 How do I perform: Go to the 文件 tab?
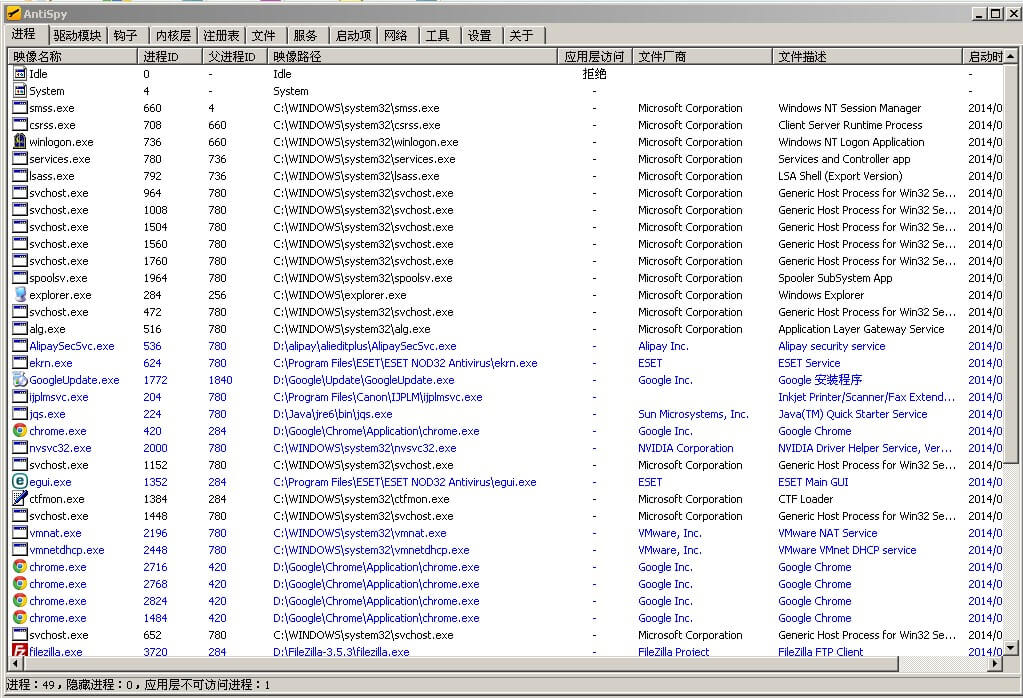point(264,35)
